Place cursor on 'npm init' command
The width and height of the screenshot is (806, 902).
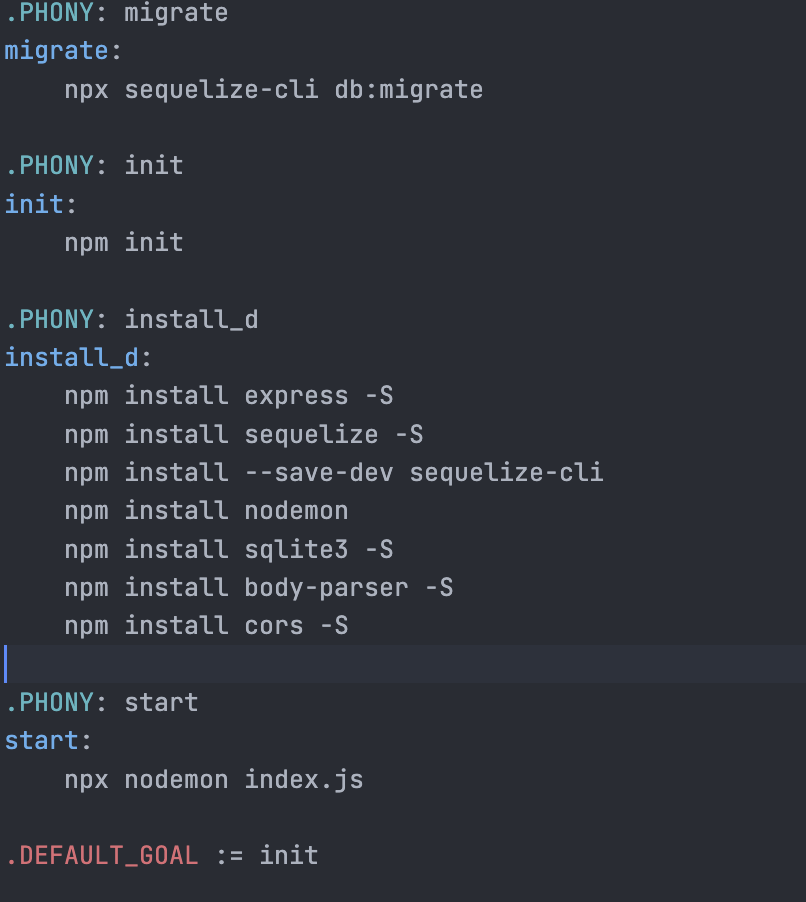[x=124, y=243]
